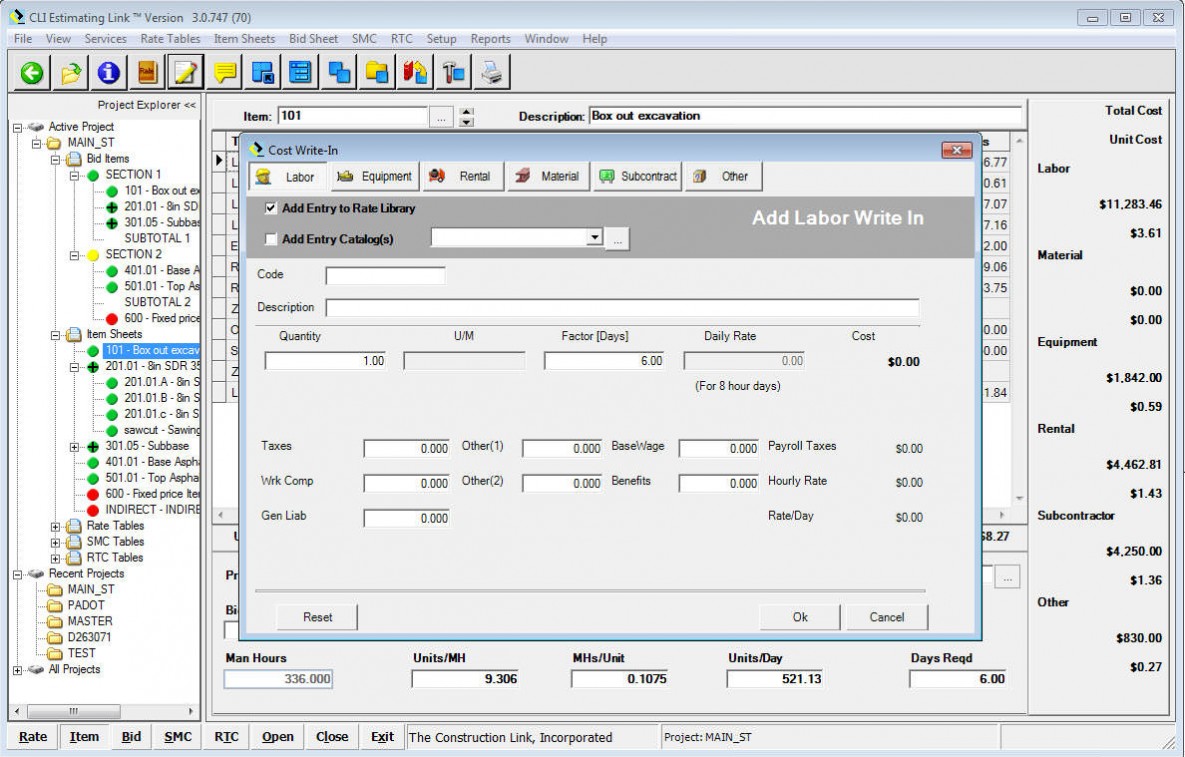The image size is (1185, 757).
Task: Open the File menu
Action: pos(23,39)
